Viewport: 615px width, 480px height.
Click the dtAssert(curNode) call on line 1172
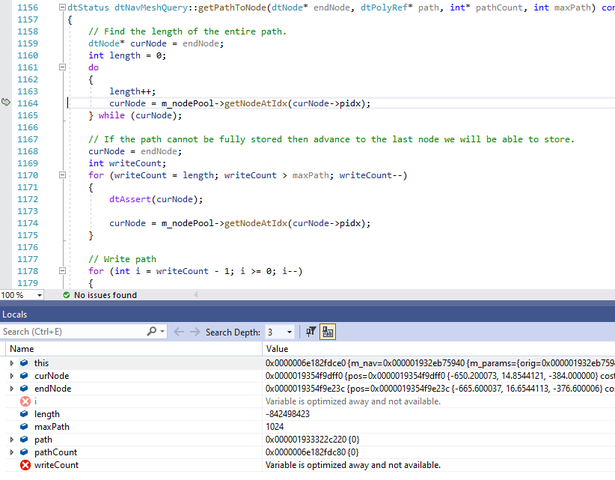point(156,199)
